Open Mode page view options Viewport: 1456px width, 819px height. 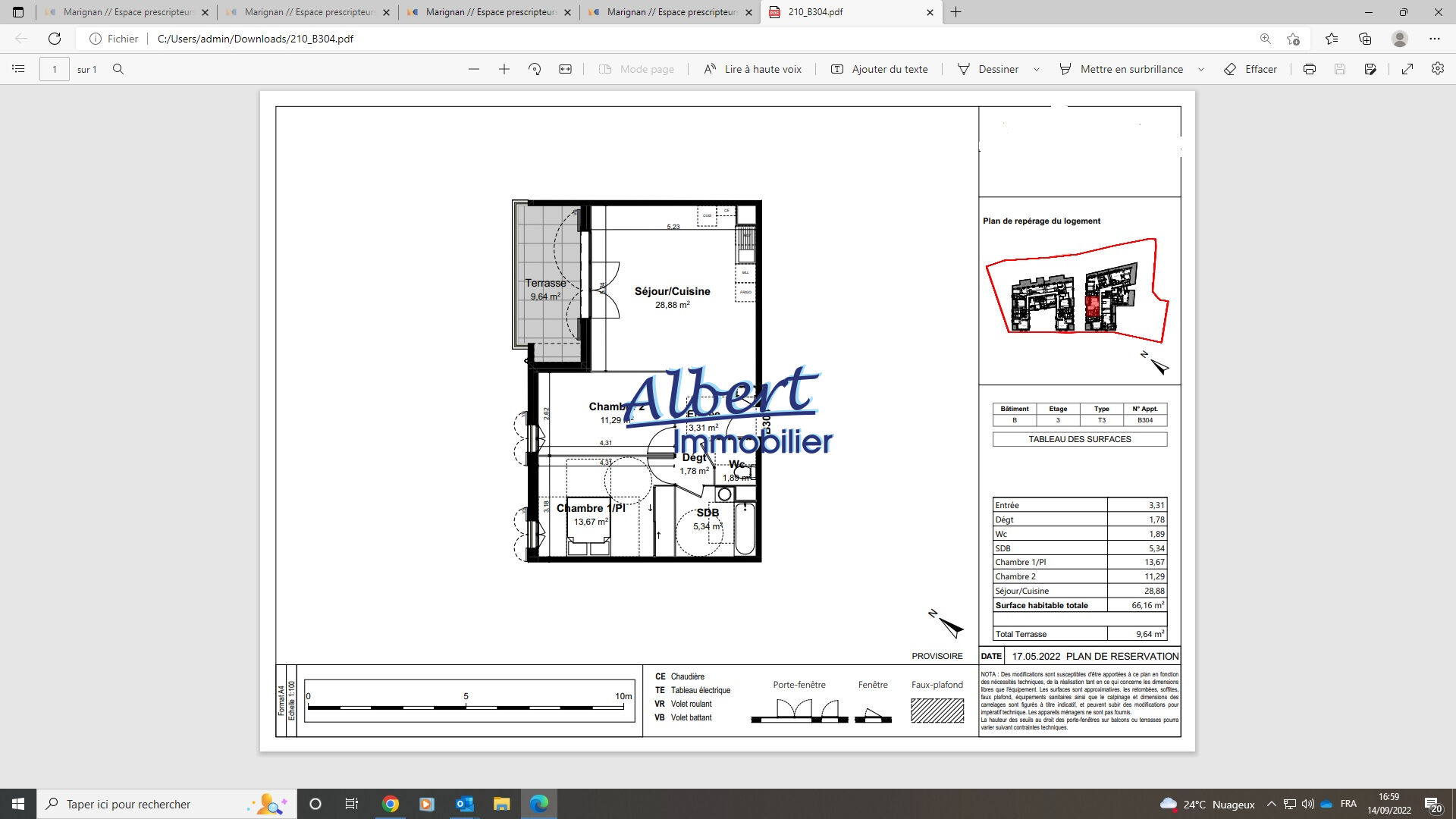click(636, 69)
